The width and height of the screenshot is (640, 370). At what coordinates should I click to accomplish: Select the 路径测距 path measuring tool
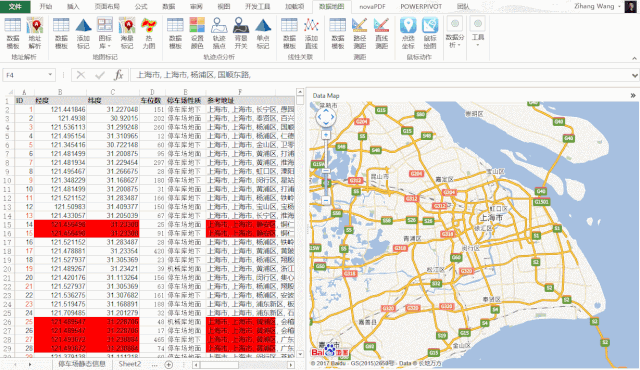pyautogui.click(x=360, y=33)
